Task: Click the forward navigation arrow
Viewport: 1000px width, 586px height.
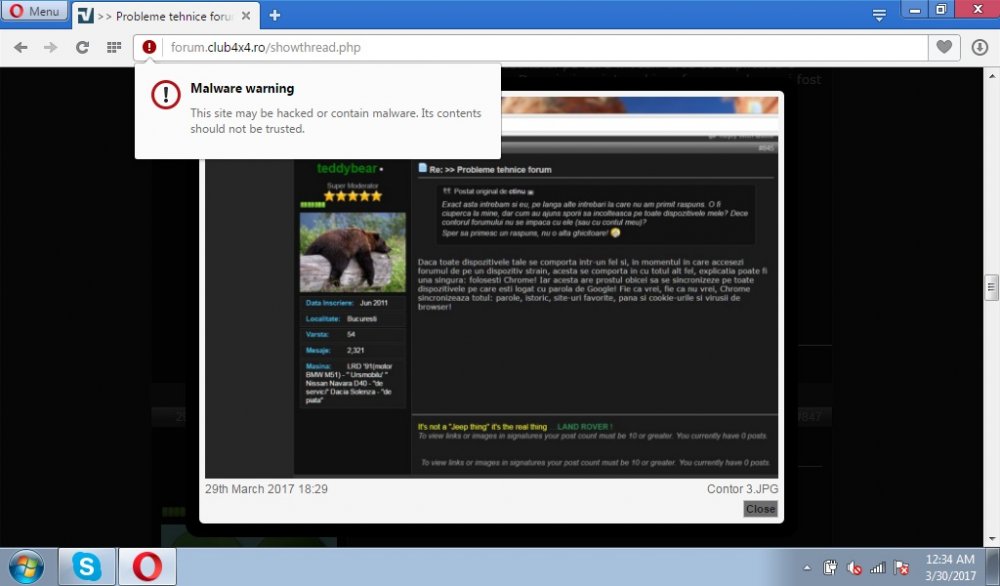Action: (x=50, y=46)
